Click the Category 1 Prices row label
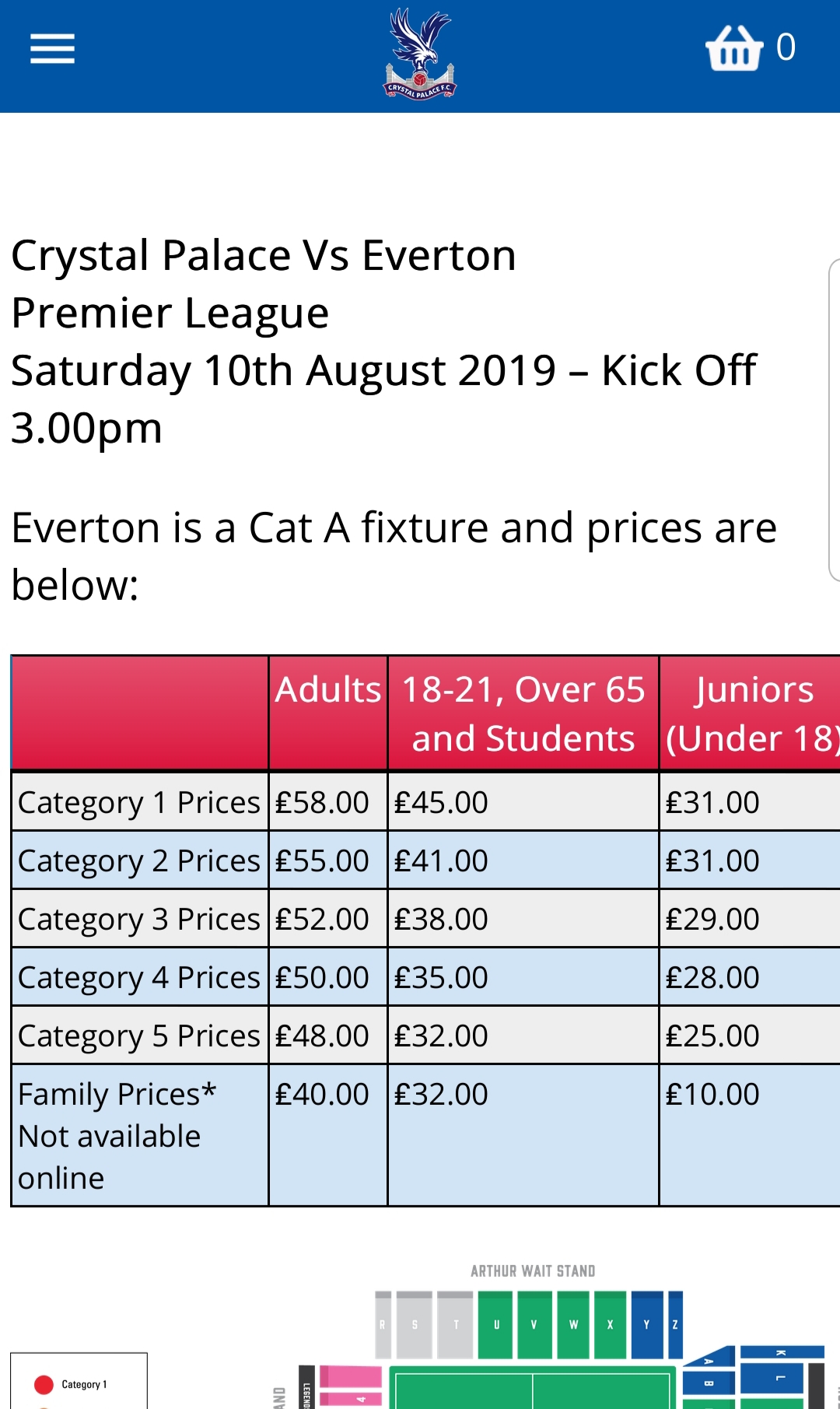The height and width of the screenshot is (1409, 840). tap(139, 802)
